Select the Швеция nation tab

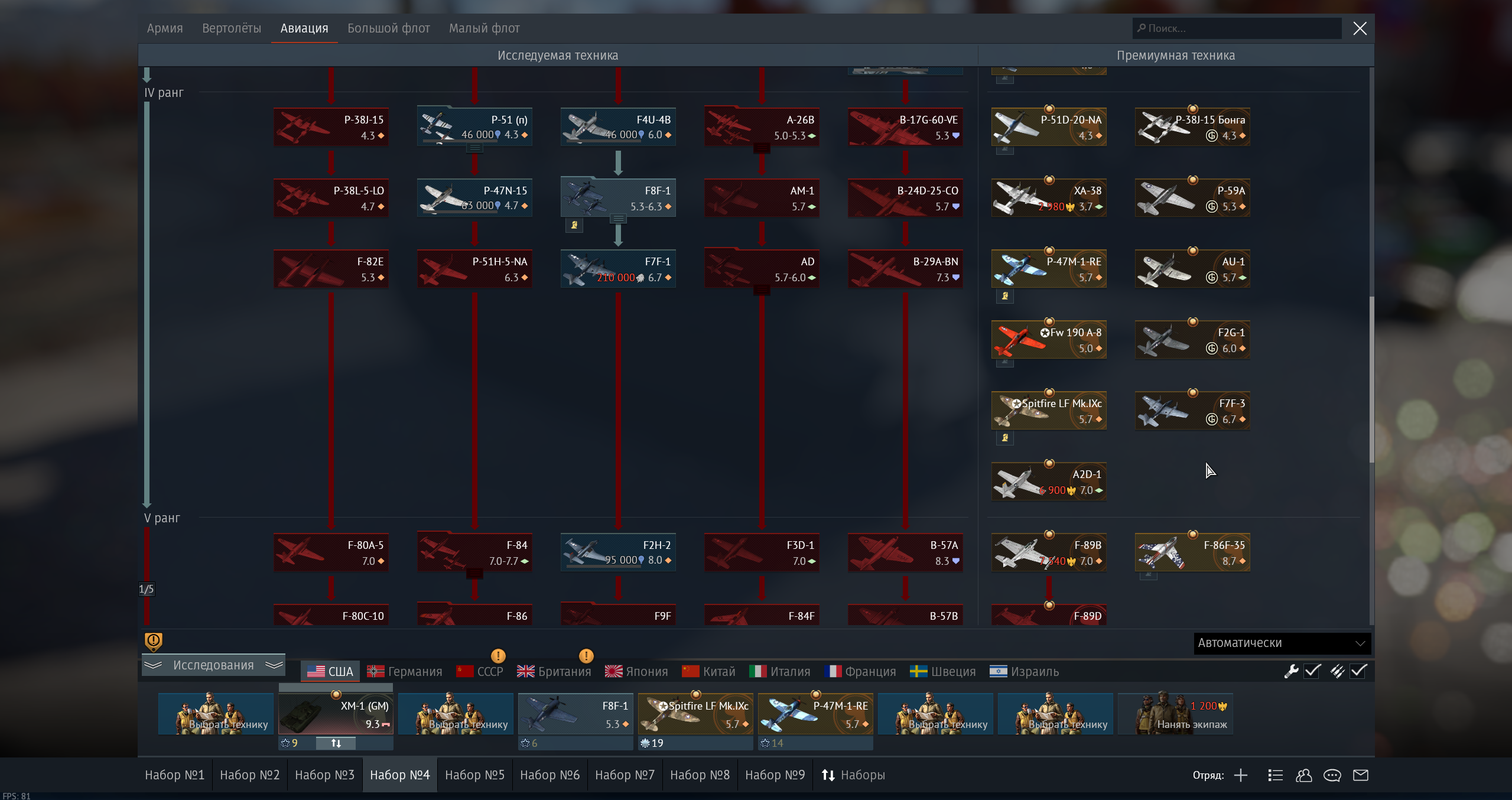click(x=942, y=672)
